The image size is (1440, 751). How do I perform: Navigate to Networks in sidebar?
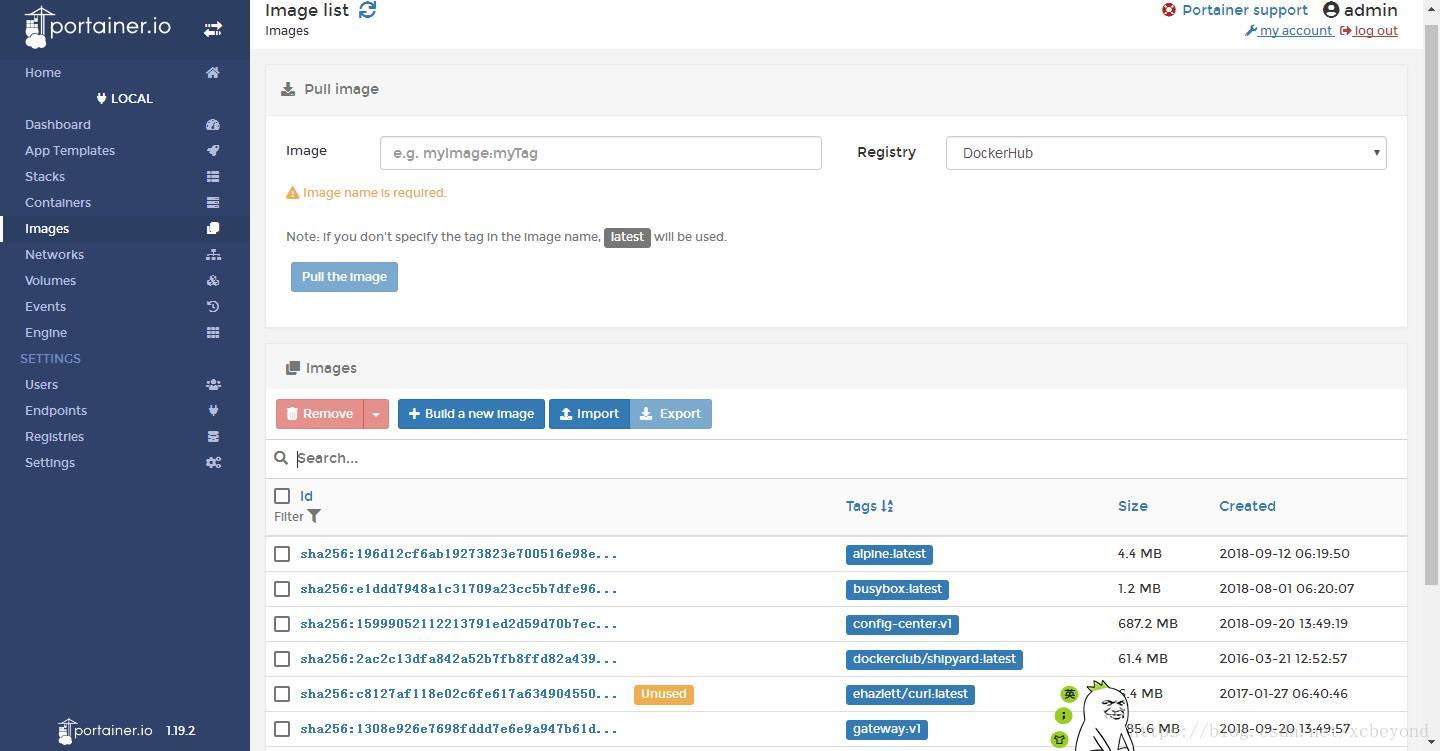coord(55,255)
